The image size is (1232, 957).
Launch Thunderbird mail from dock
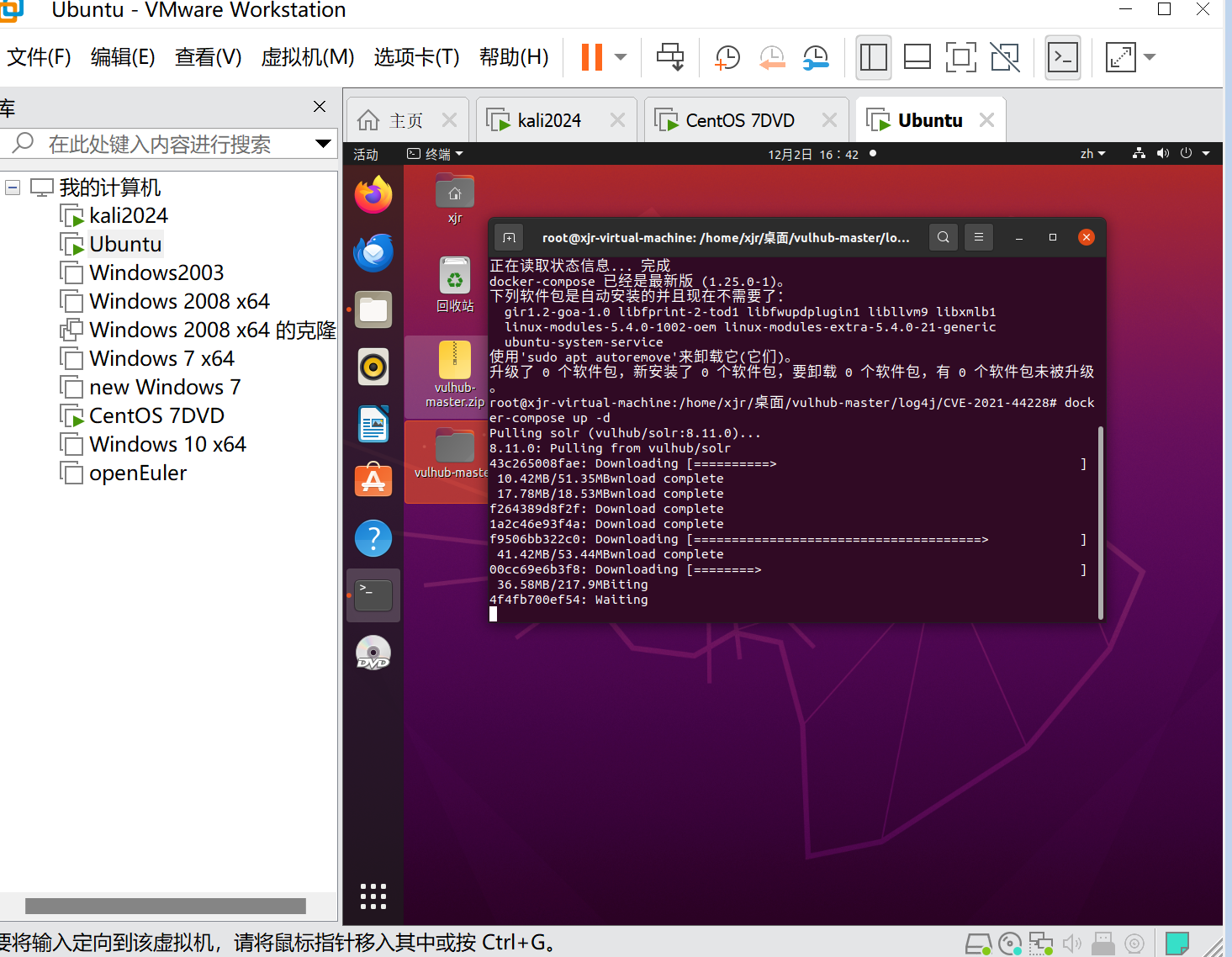point(373,252)
